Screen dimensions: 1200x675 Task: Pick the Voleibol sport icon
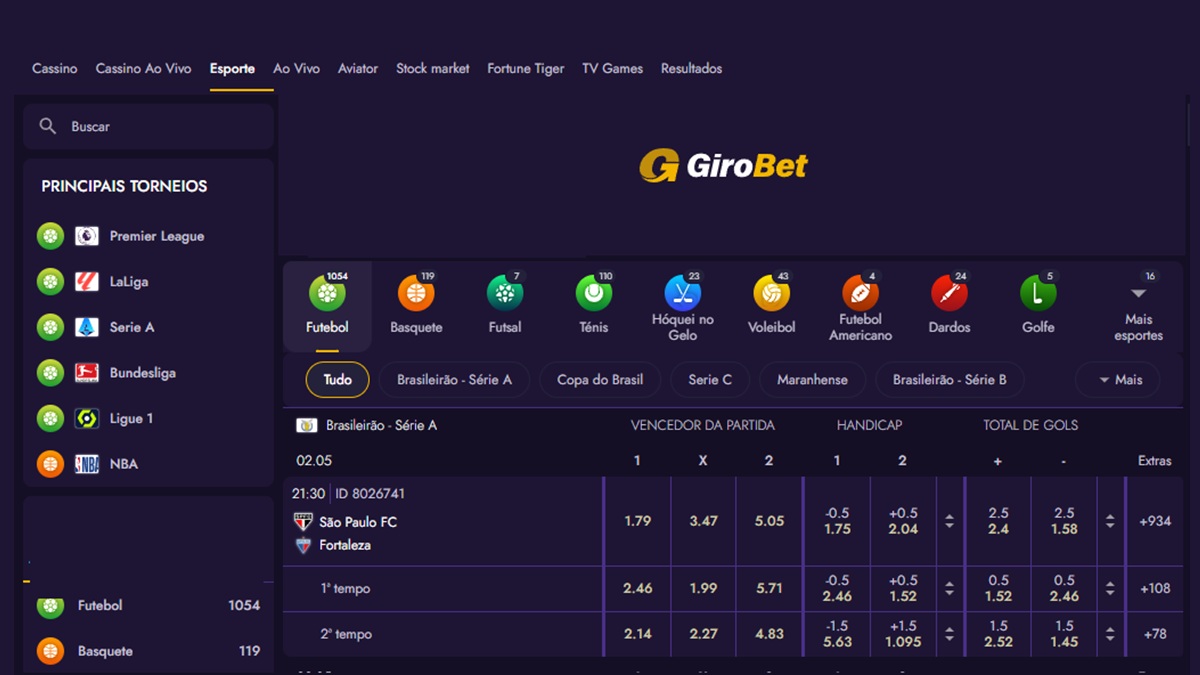coord(771,294)
